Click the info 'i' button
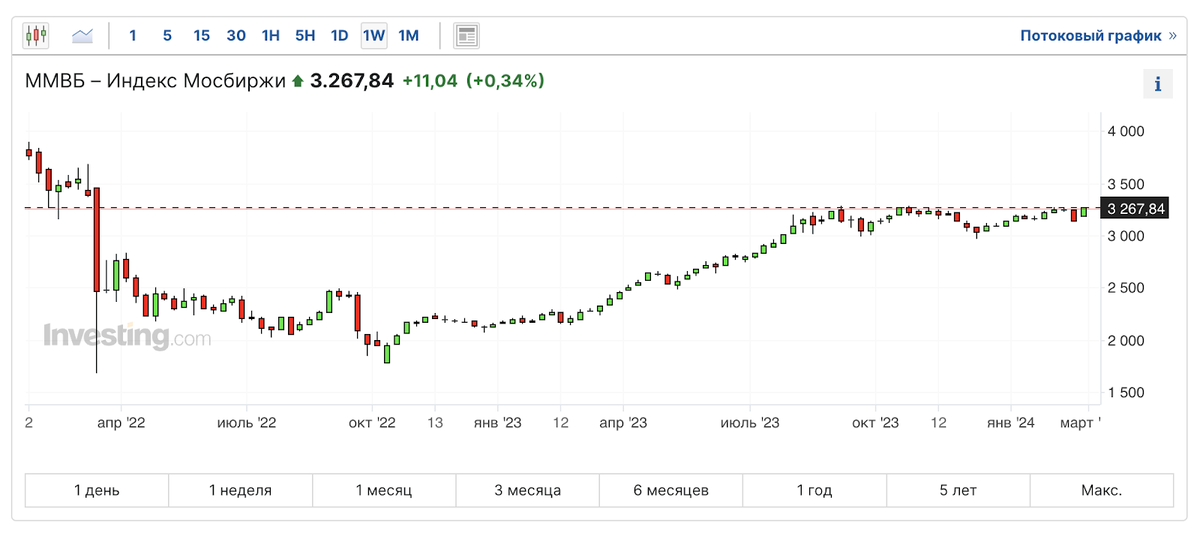Screen dimensions: 1200x536 (x=1158, y=84)
